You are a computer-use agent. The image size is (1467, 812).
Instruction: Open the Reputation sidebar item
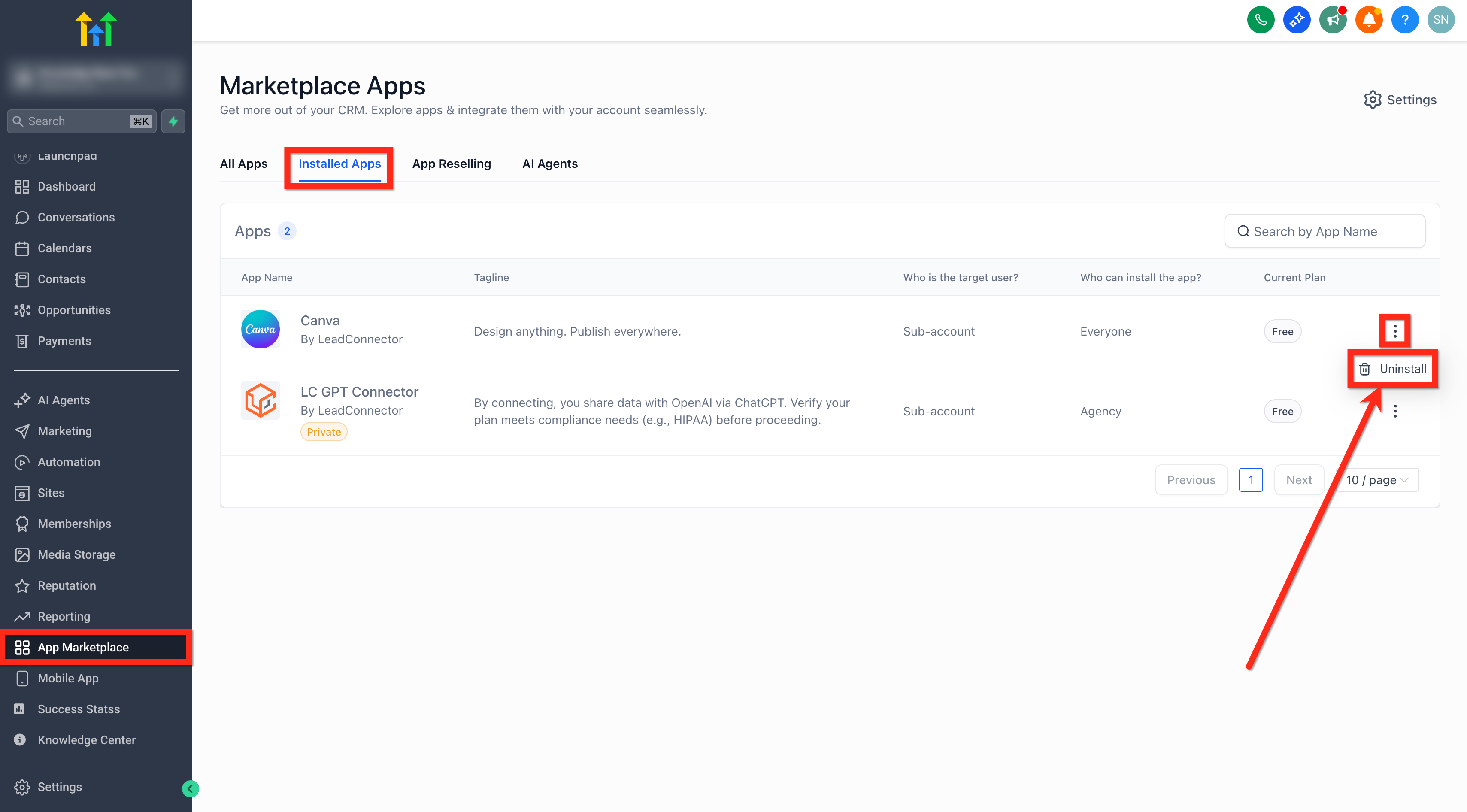(x=67, y=585)
